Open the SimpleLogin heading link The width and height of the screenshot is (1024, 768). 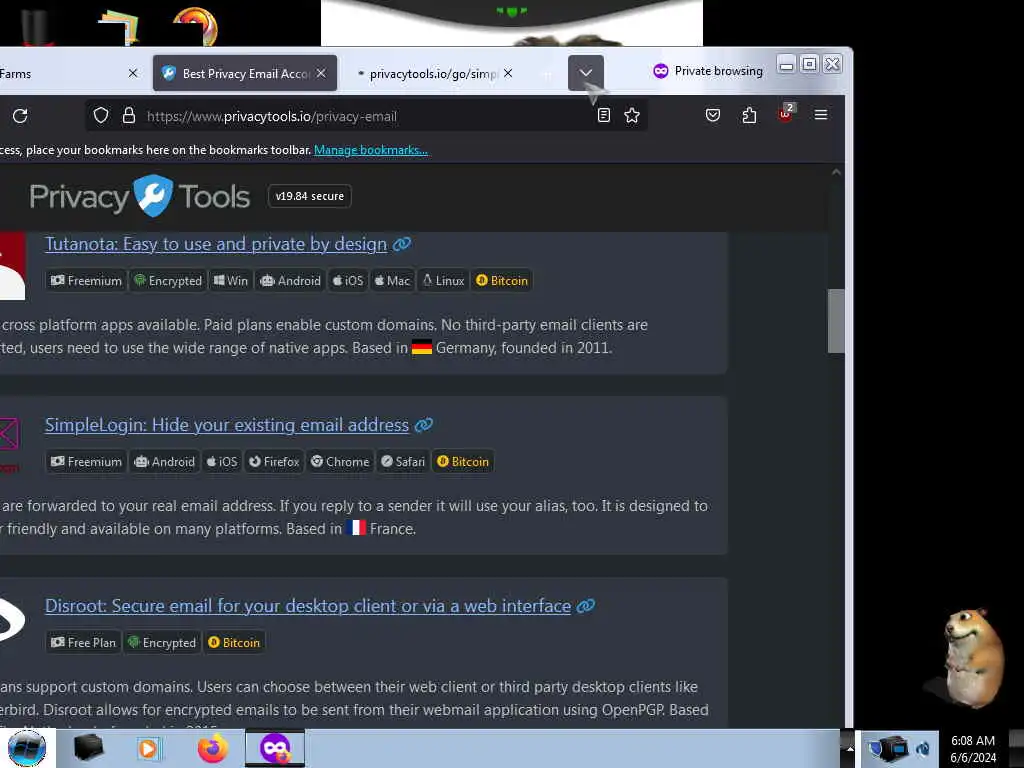(227, 425)
